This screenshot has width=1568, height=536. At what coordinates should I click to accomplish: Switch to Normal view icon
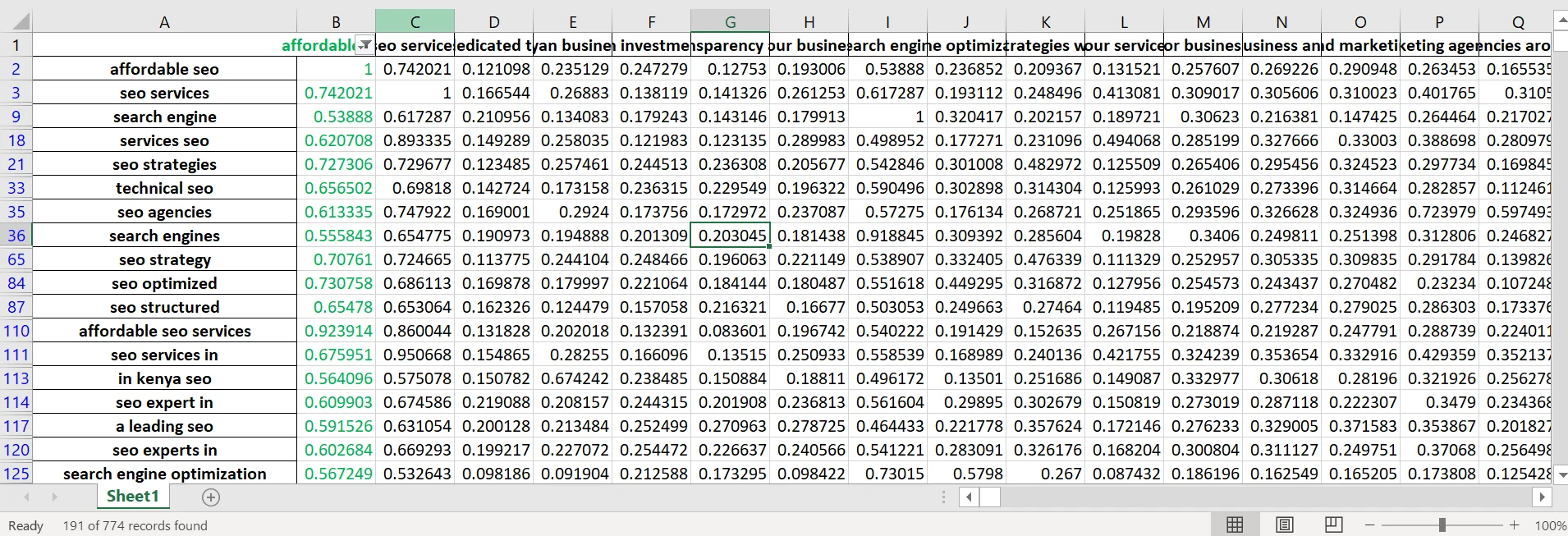(1235, 525)
